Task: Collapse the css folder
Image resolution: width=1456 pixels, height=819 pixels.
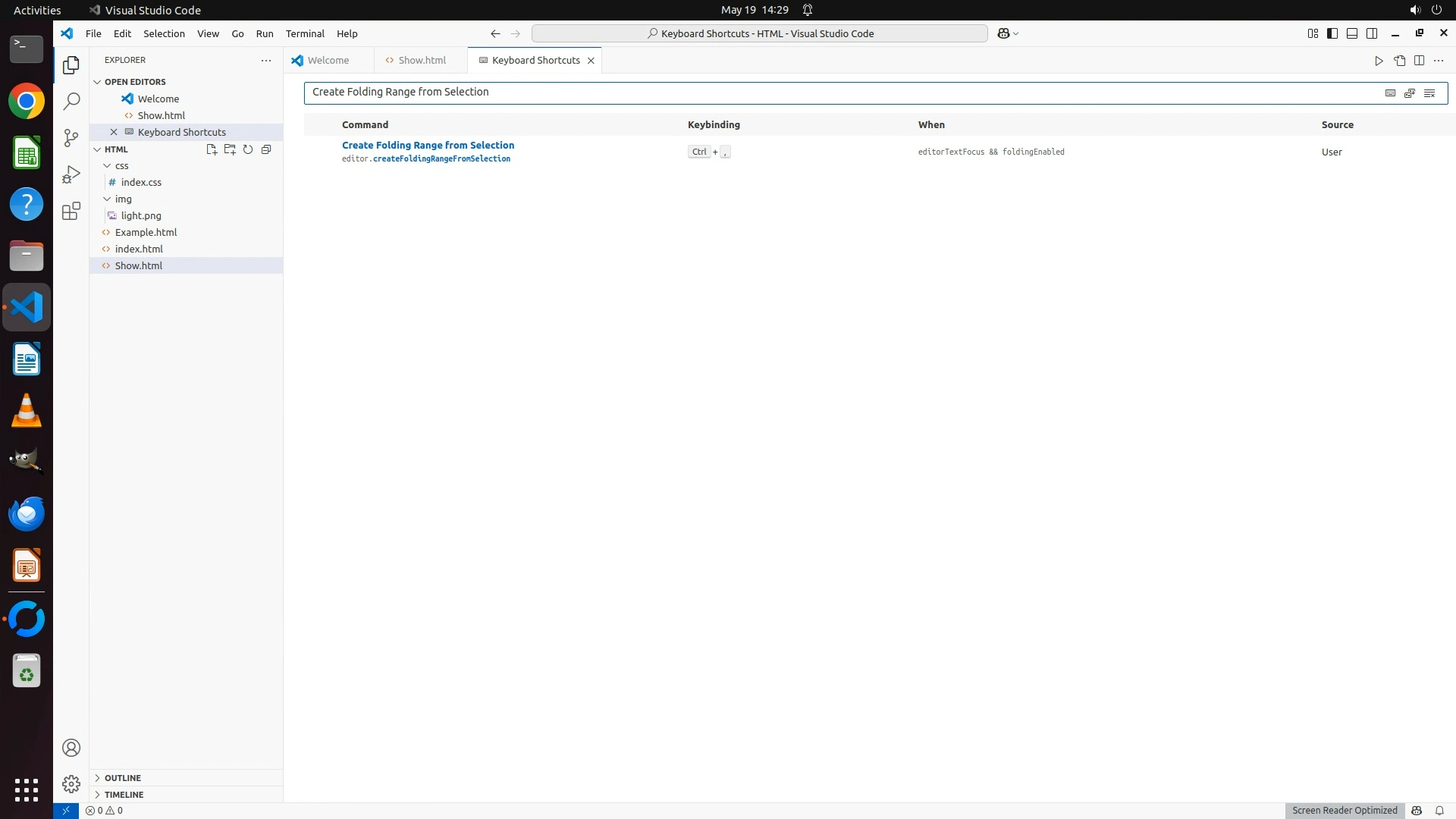Action: (121, 165)
